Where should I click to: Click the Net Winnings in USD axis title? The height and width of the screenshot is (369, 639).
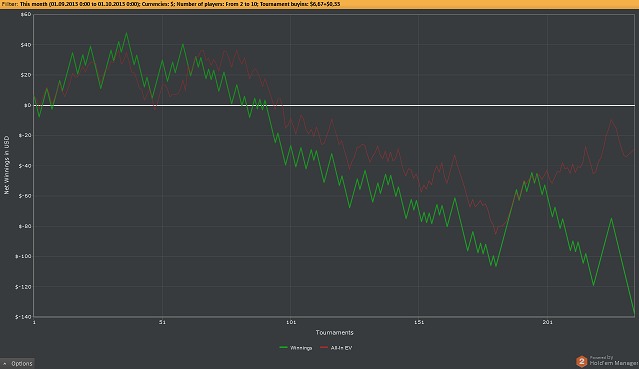pyautogui.click(x=7, y=165)
